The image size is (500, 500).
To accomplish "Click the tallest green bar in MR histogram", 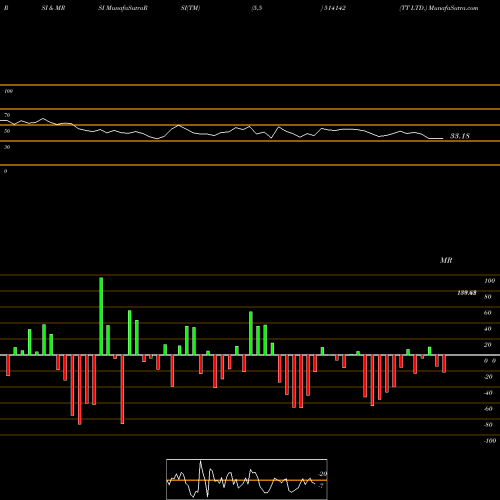I will (x=101, y=316).
